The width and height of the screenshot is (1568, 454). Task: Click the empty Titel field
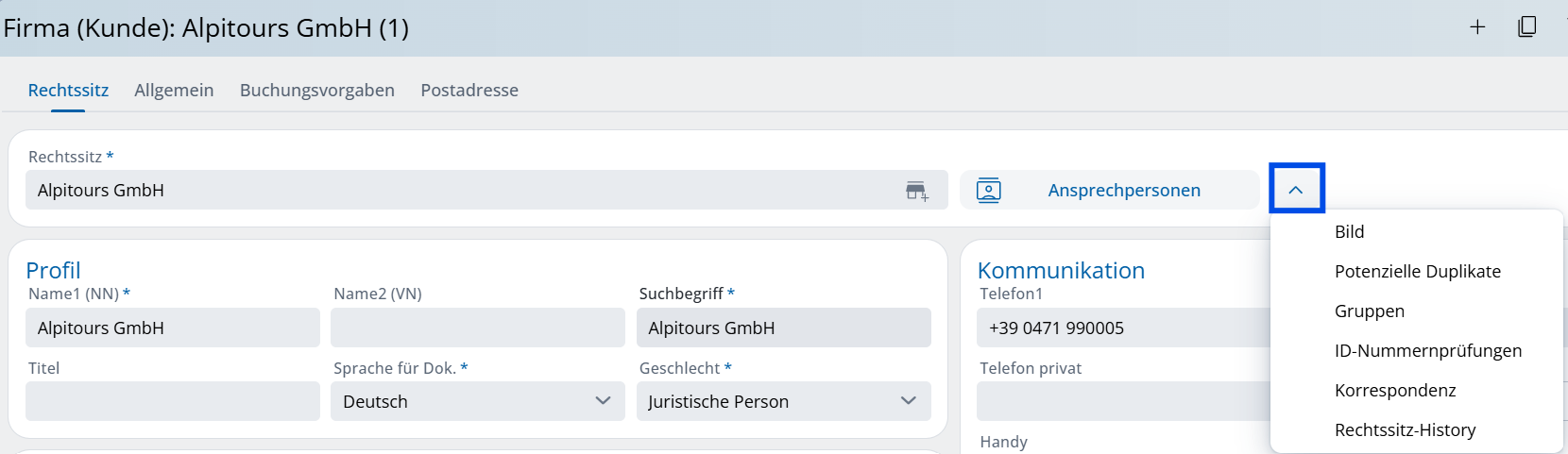click(173, 401)
